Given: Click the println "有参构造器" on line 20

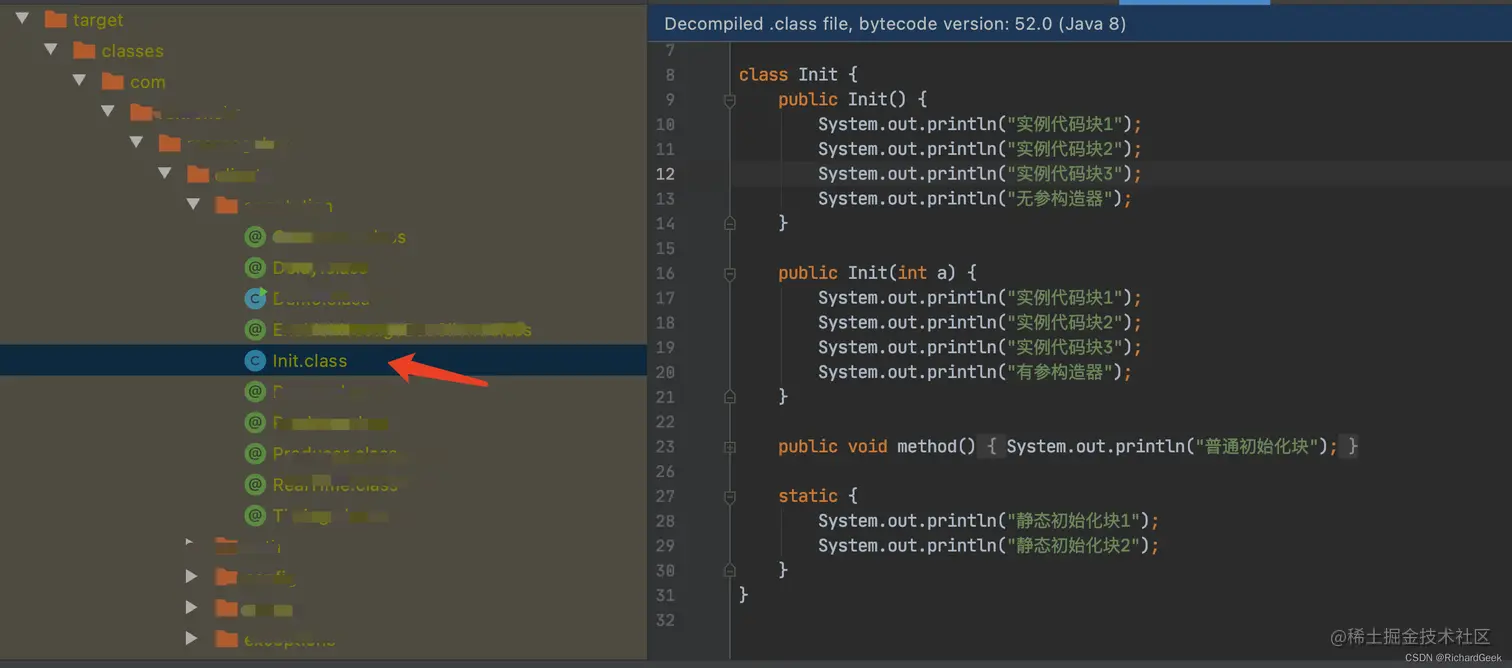Looking at the screenshot, I should click(x=975, y=372).
